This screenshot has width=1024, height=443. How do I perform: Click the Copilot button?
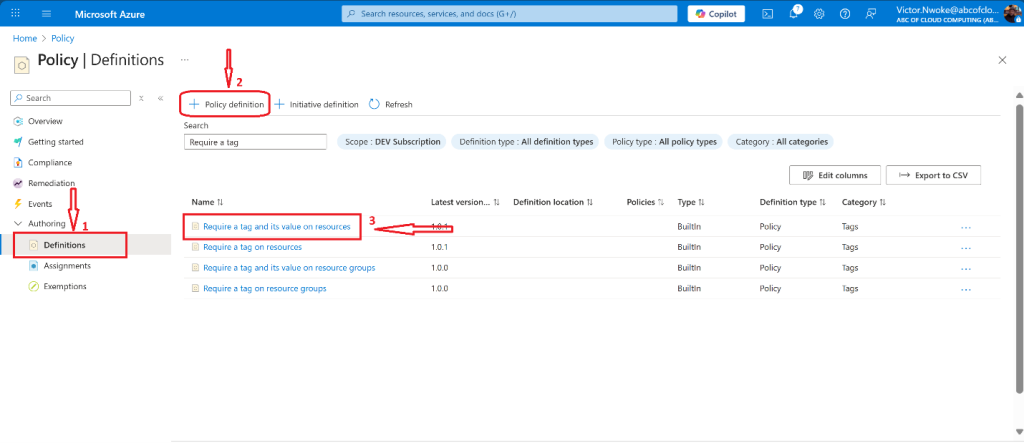[x=716, y=14]
